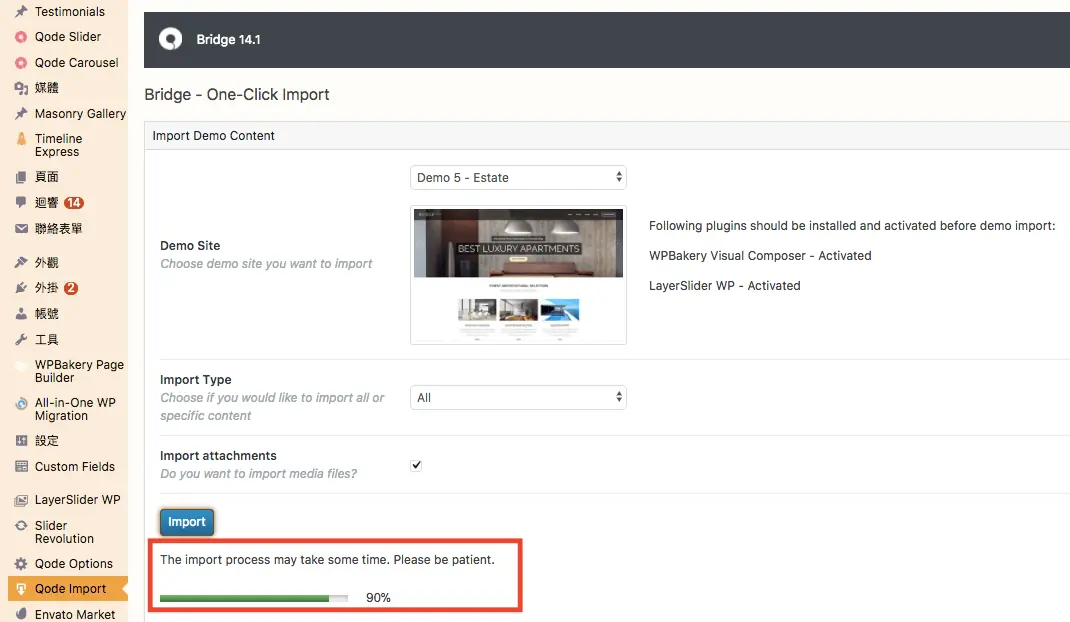Viewport: 1070px width, 622px height.
Task: Click the green import progress bar
Action: point(254,598)
